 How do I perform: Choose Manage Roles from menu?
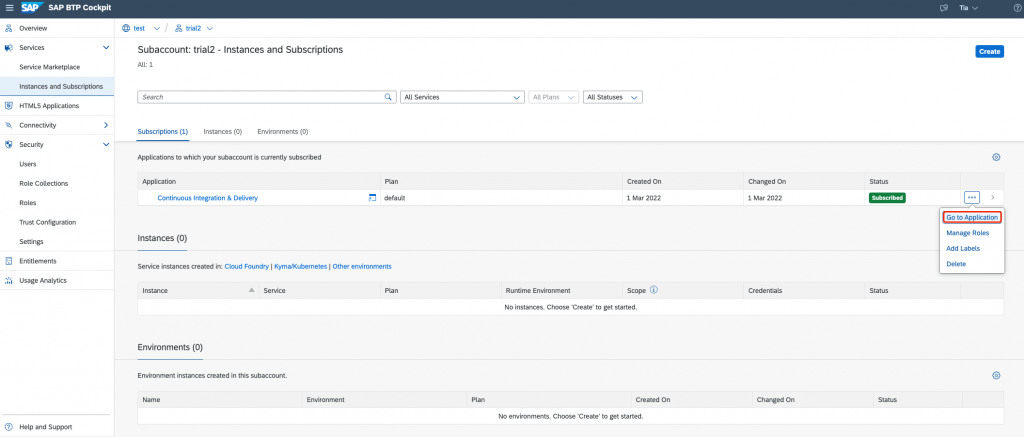(x=967, y=233)
